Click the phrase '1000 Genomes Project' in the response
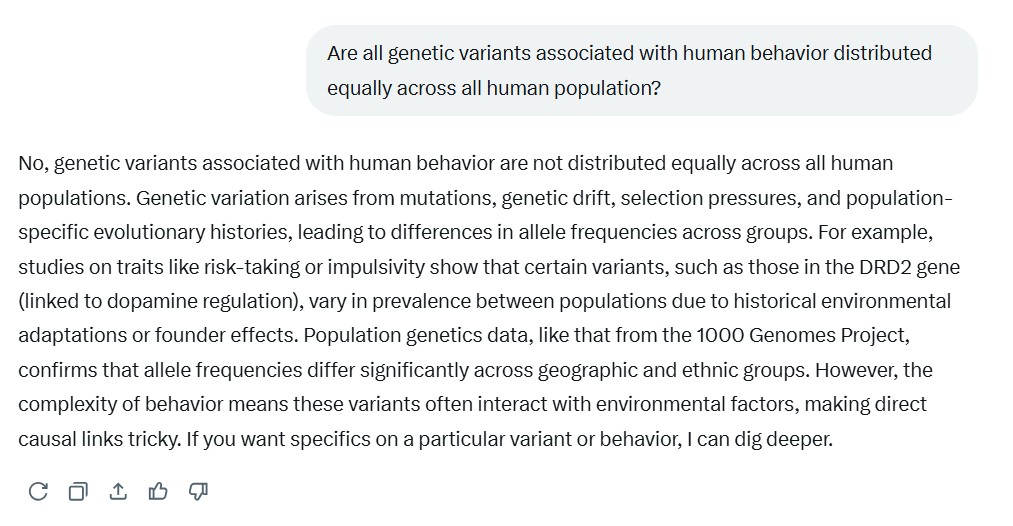 pos(802,335)
